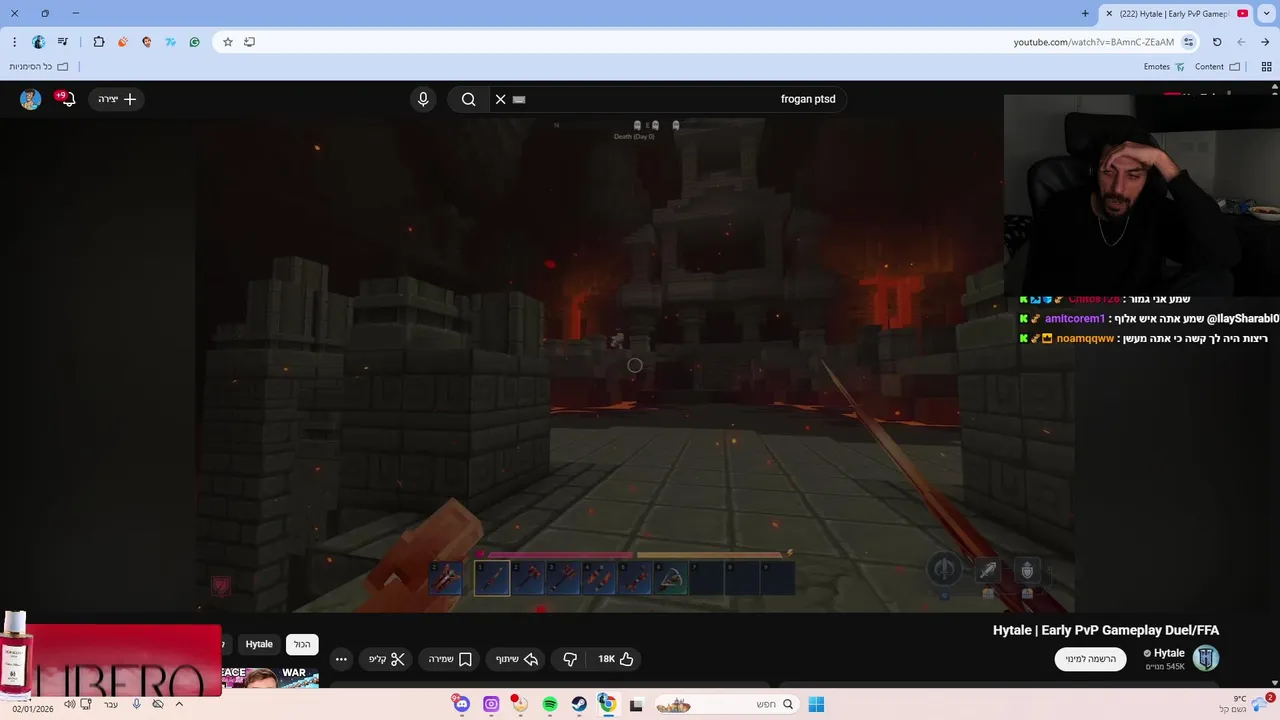
Task: Clear the search query with X
Action: pyautogui.click(x=501, y=99)
